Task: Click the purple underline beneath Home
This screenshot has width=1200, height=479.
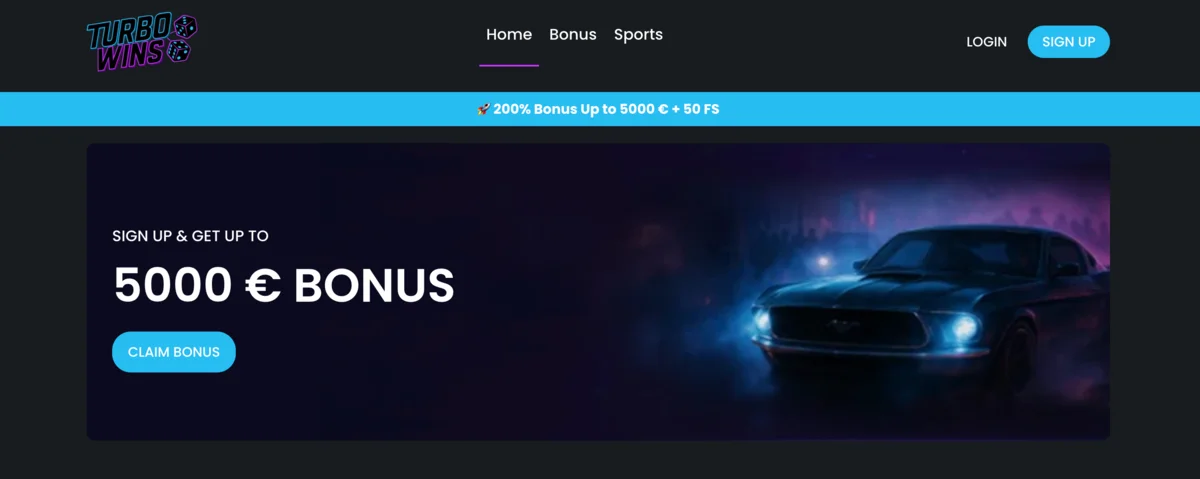Action: (x=509, y=65)
